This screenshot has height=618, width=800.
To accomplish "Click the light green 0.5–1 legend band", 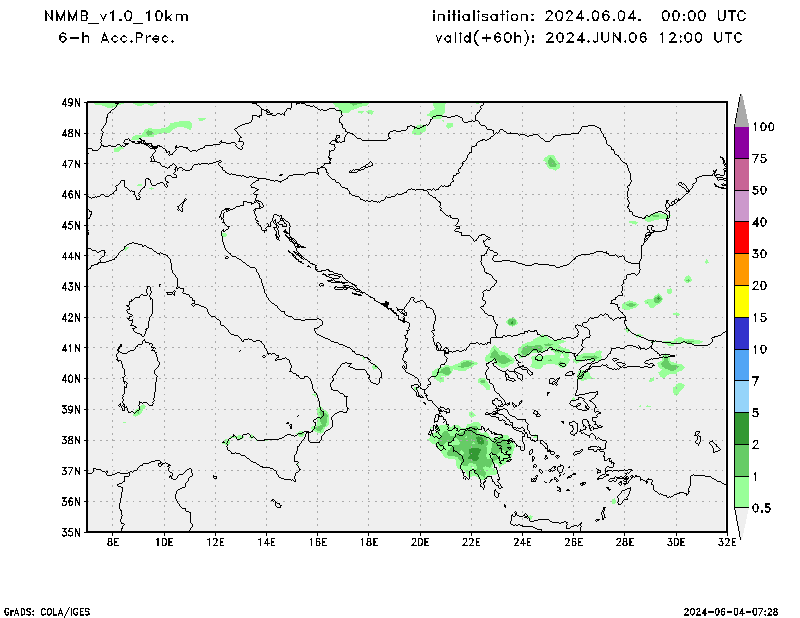I will click(x=741, y=491).
